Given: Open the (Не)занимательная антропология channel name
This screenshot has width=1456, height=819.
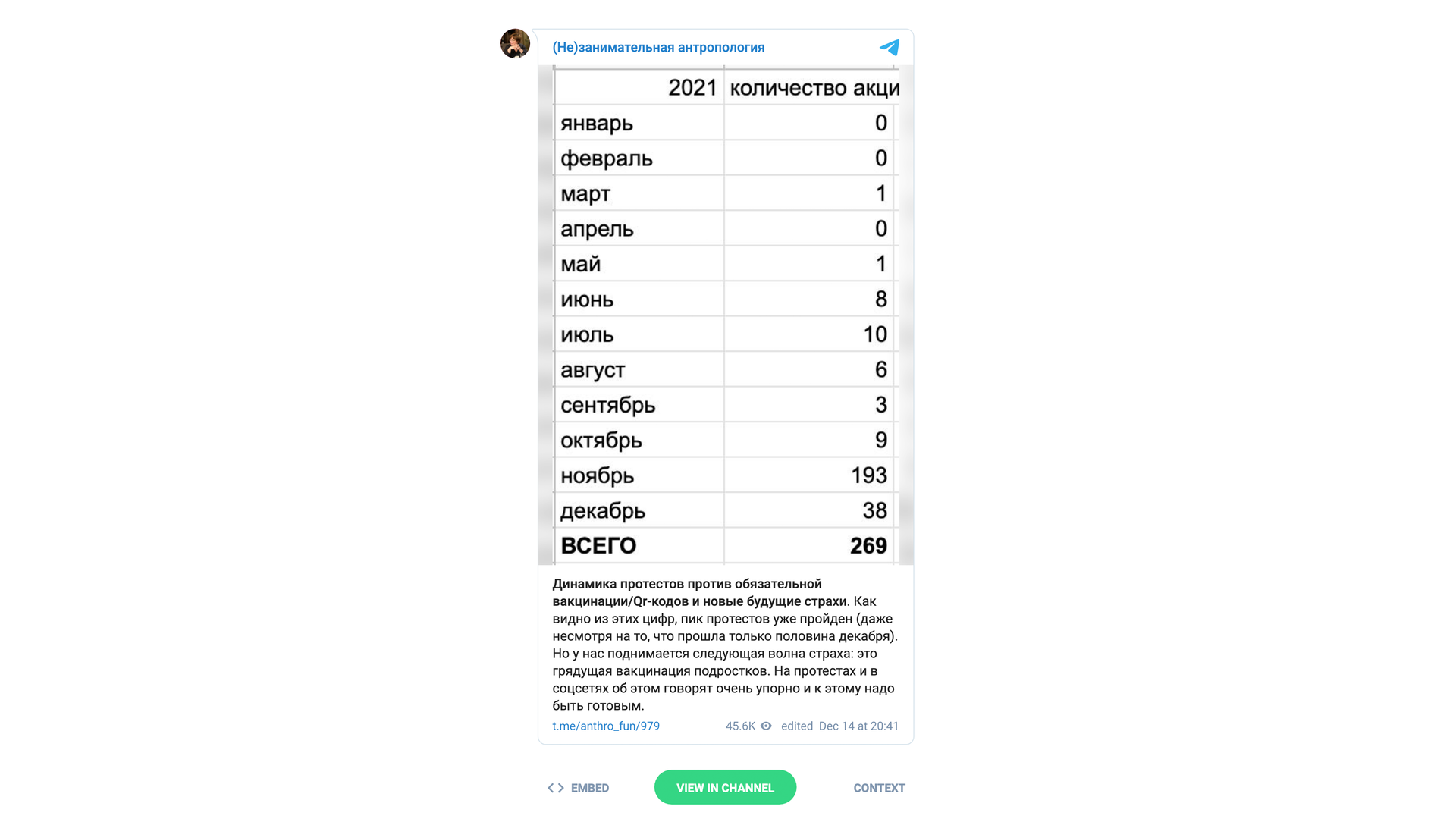Looking at the screenshot, I should pyautogui.click(x=658, y=47).
